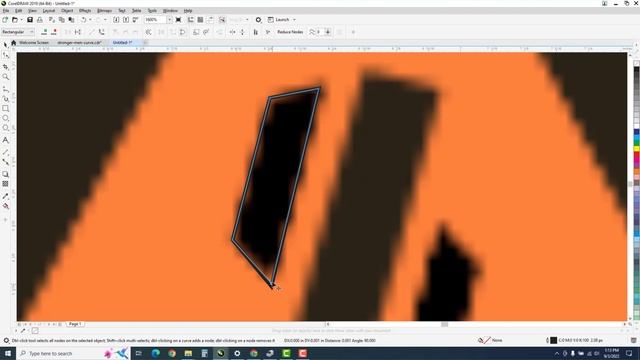Open the Object menu
The image size is (640, 360).
click(67, 11)
